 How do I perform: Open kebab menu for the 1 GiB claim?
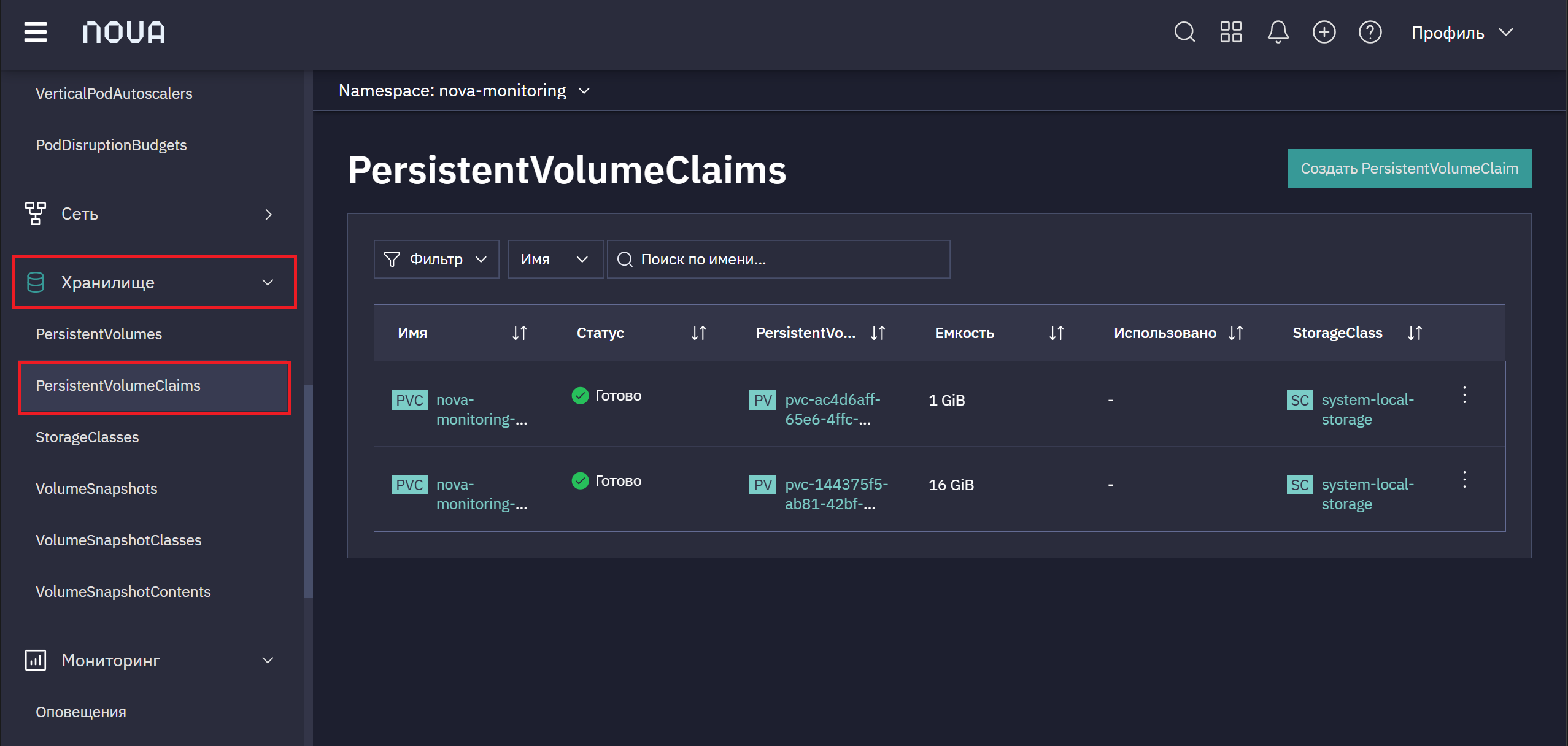(x=1464, y=395)
